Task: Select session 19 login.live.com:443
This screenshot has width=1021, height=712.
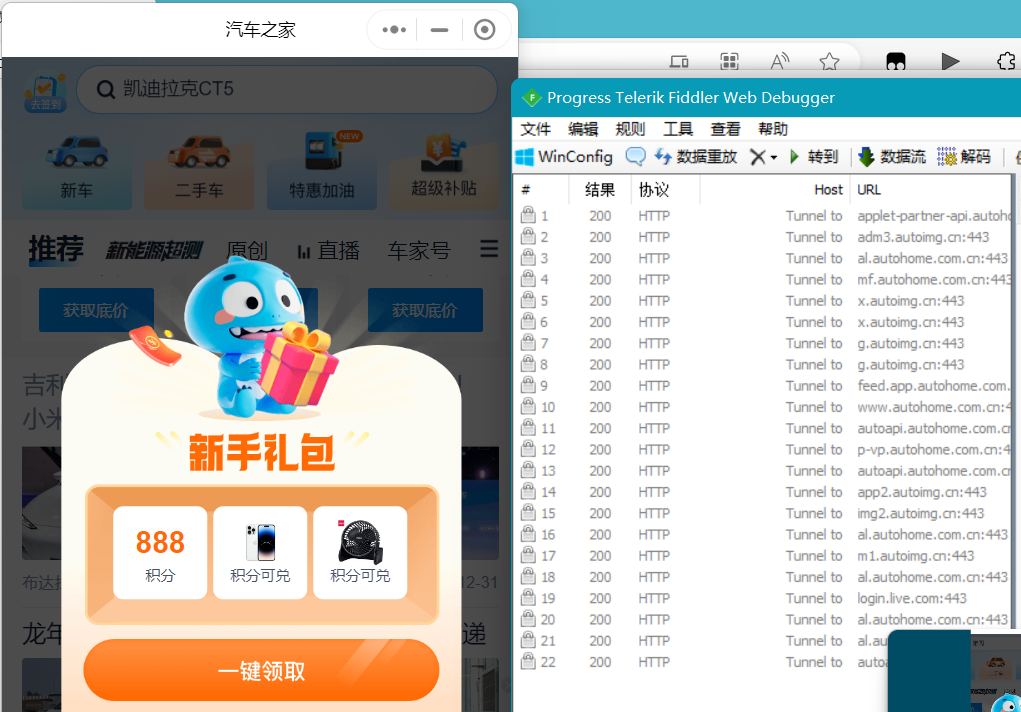Action: point(763,598)
